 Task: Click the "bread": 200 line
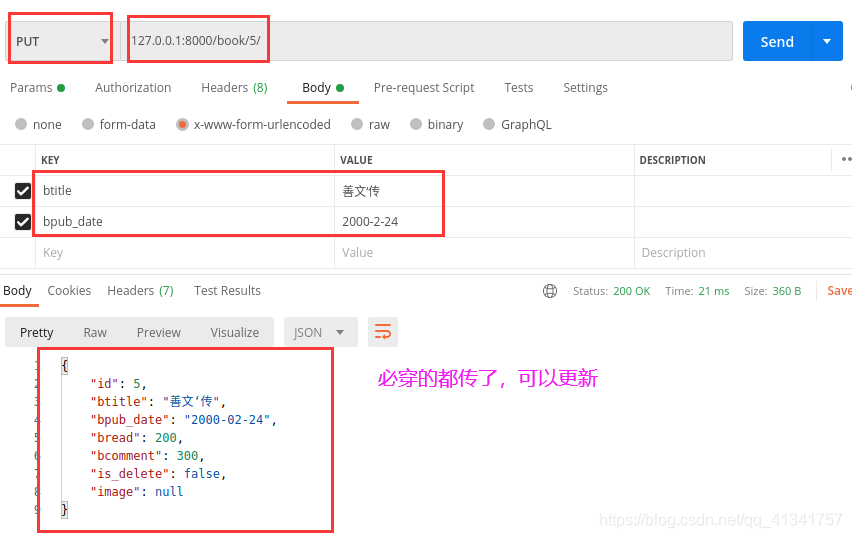tap(136, 437)
